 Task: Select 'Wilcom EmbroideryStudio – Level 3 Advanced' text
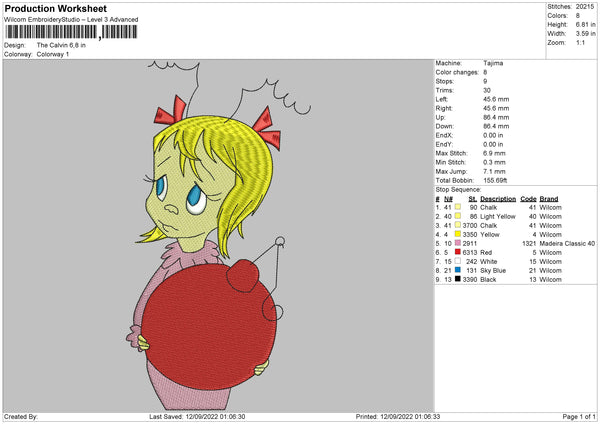coord(71,20)
